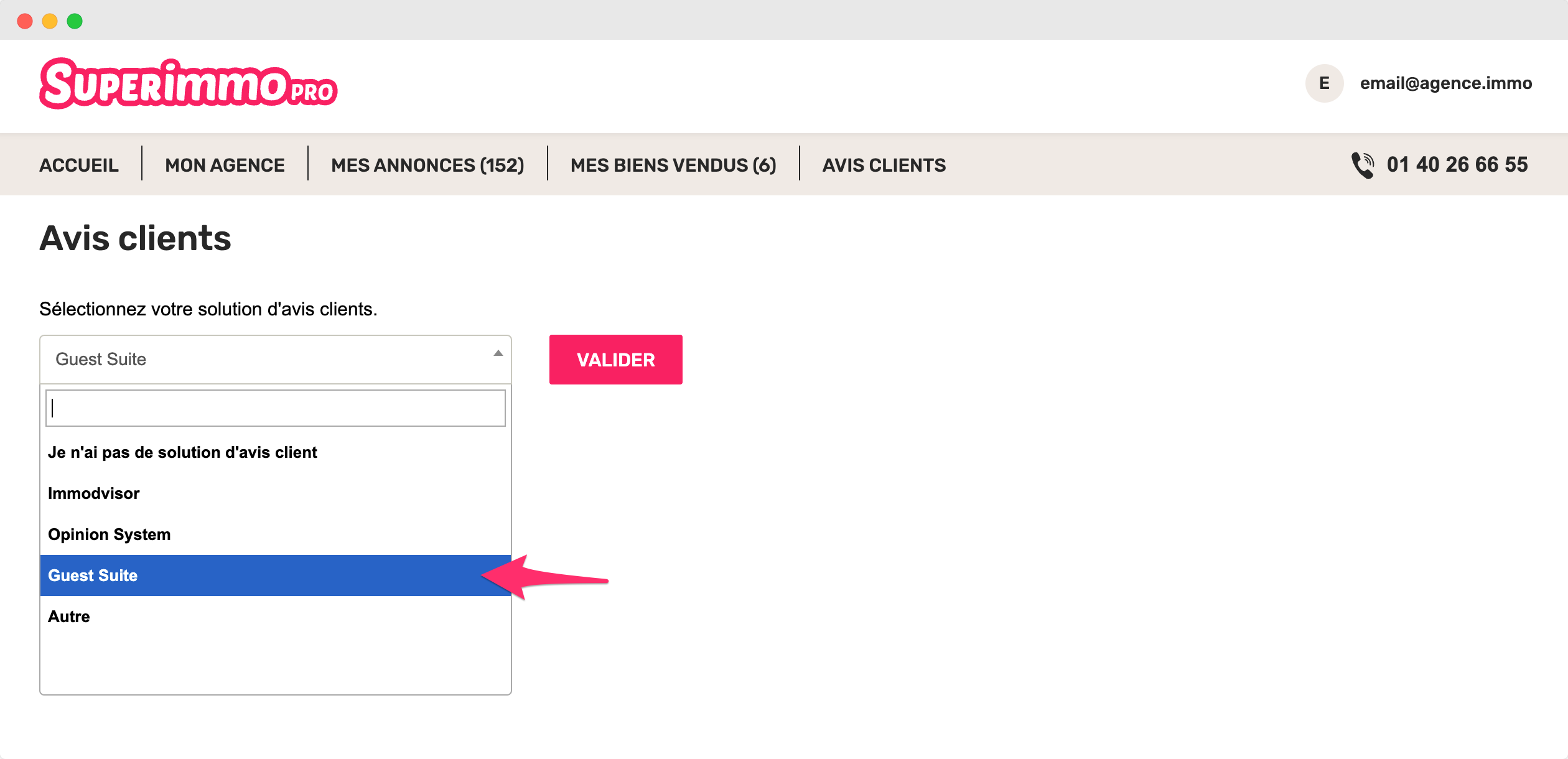Click the Guest Suite selection box
Viewport: 1568px width, 759px height.
276,360
